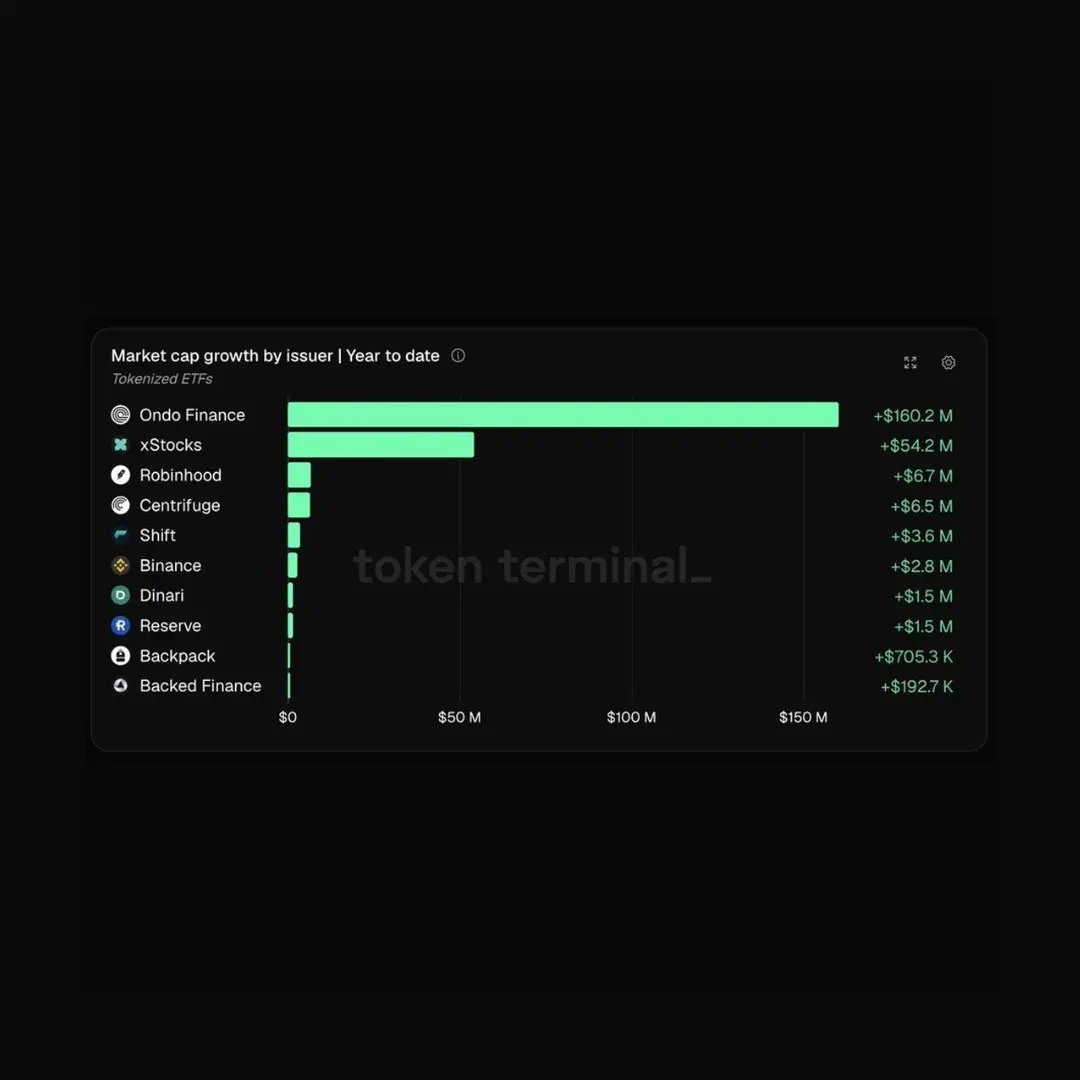Expand chart to fullscreen view

click(x=910, y=362)
